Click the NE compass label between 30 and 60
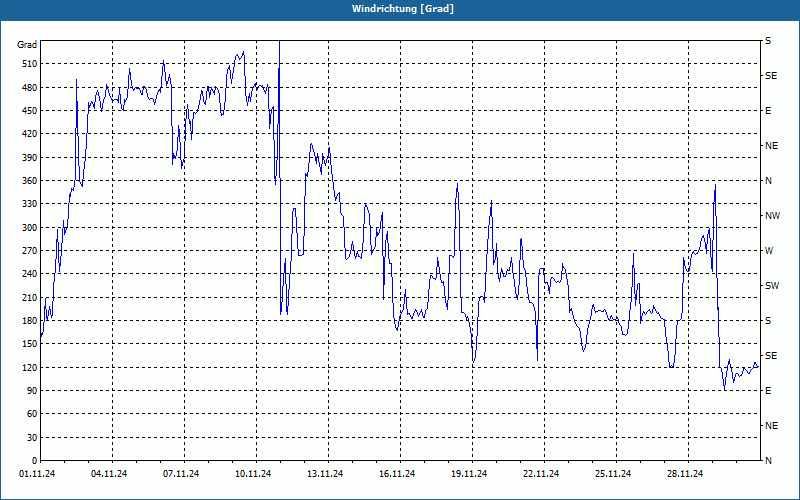 771,426
